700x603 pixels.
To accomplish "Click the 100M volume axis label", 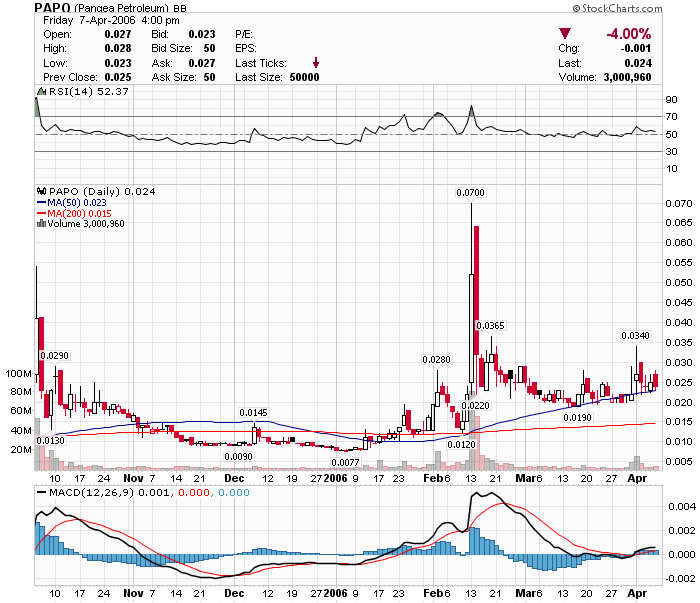I will [18, 374].
